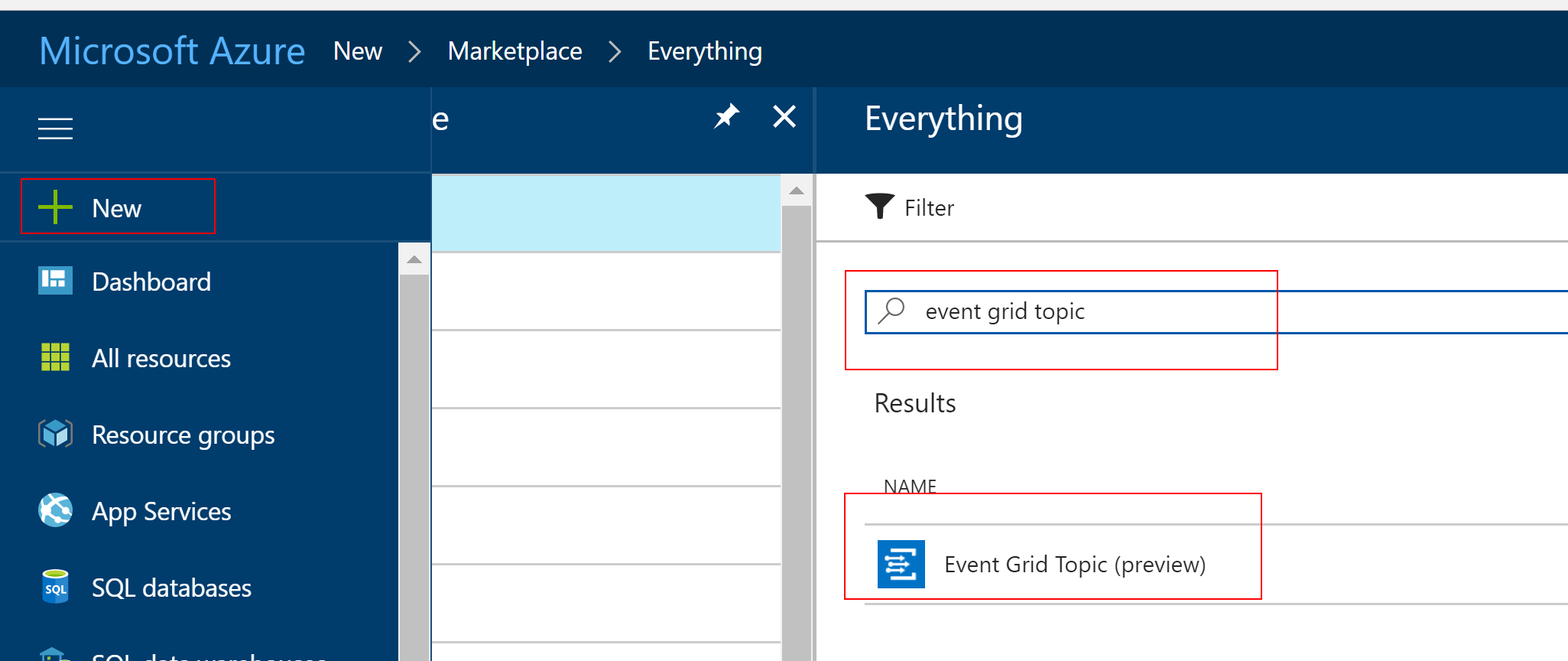This screenshot has height=661, width=1568.
Task: Select the highlighted first marketplace category row
Action: point(606,213)
